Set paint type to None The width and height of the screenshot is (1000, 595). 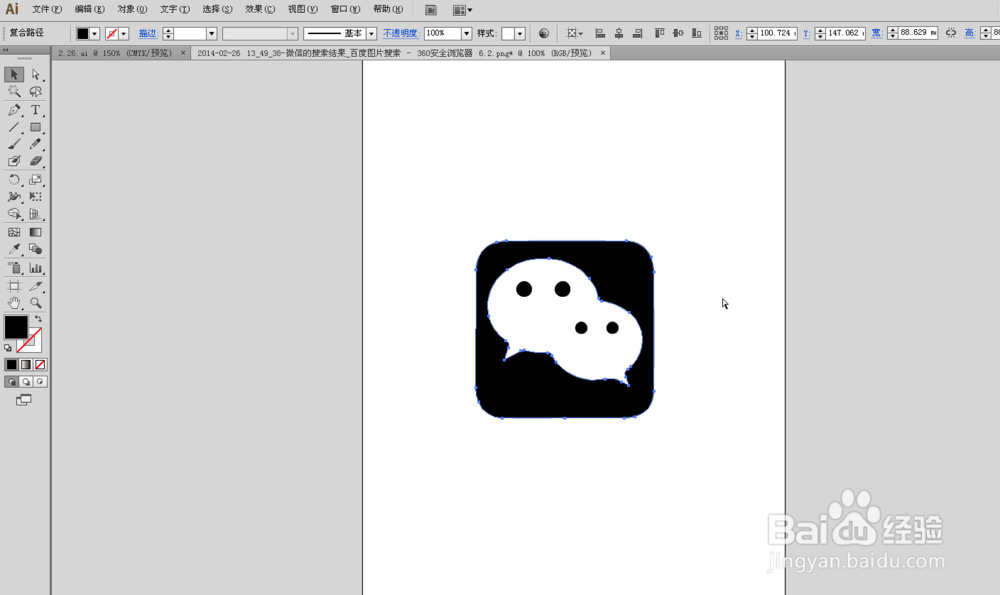pos(40,365)
